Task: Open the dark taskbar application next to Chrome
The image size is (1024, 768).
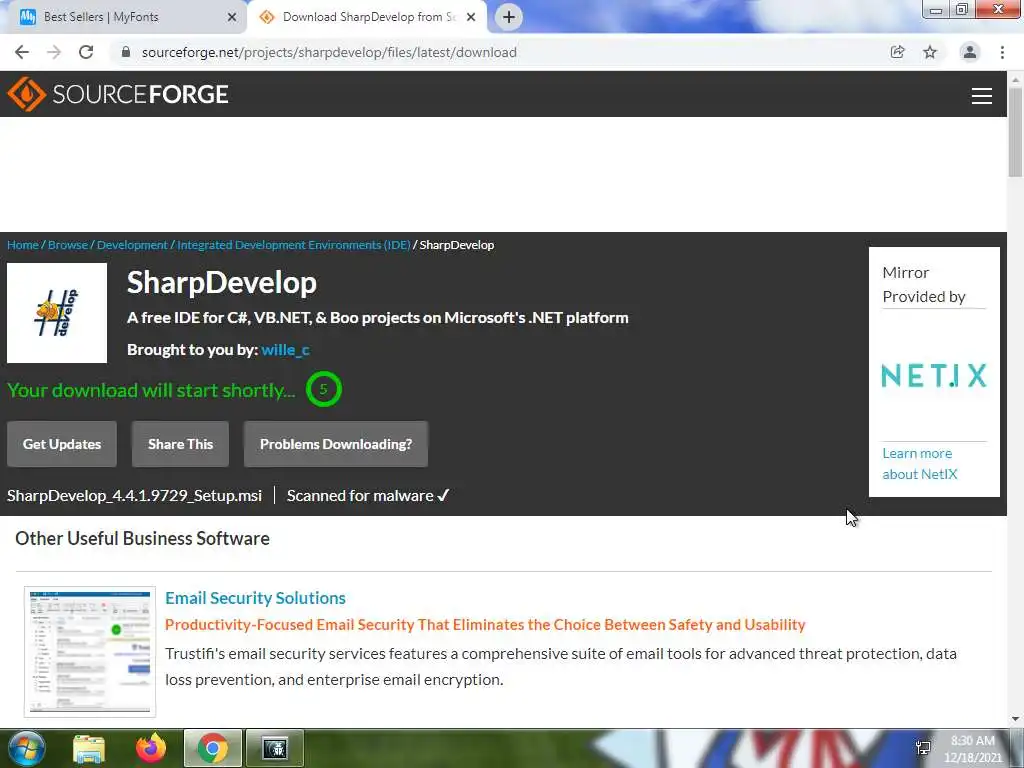Action: pos(275,749)
